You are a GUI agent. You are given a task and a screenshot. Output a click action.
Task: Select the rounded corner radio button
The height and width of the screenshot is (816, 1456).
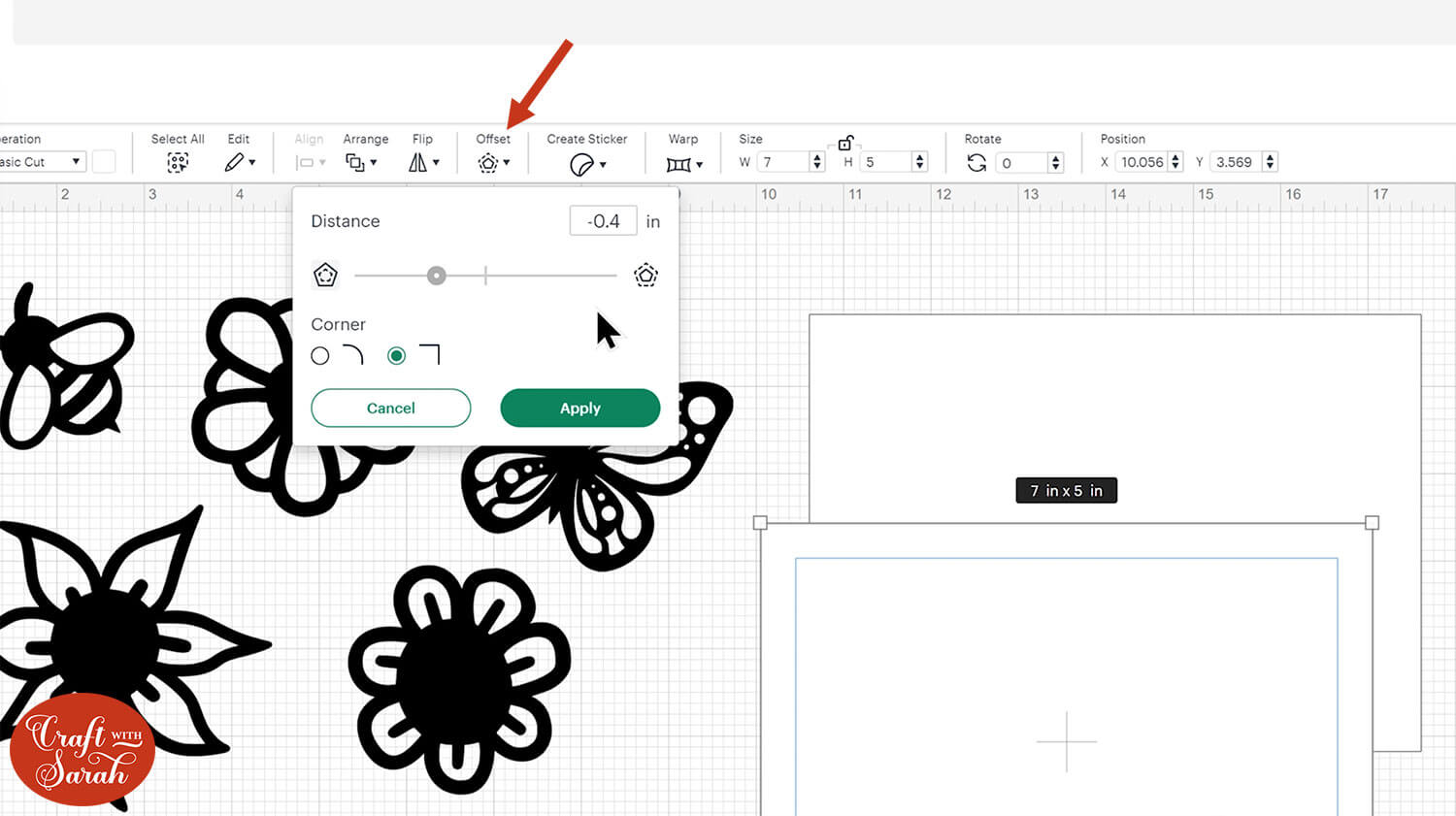(x=320, y=356)
